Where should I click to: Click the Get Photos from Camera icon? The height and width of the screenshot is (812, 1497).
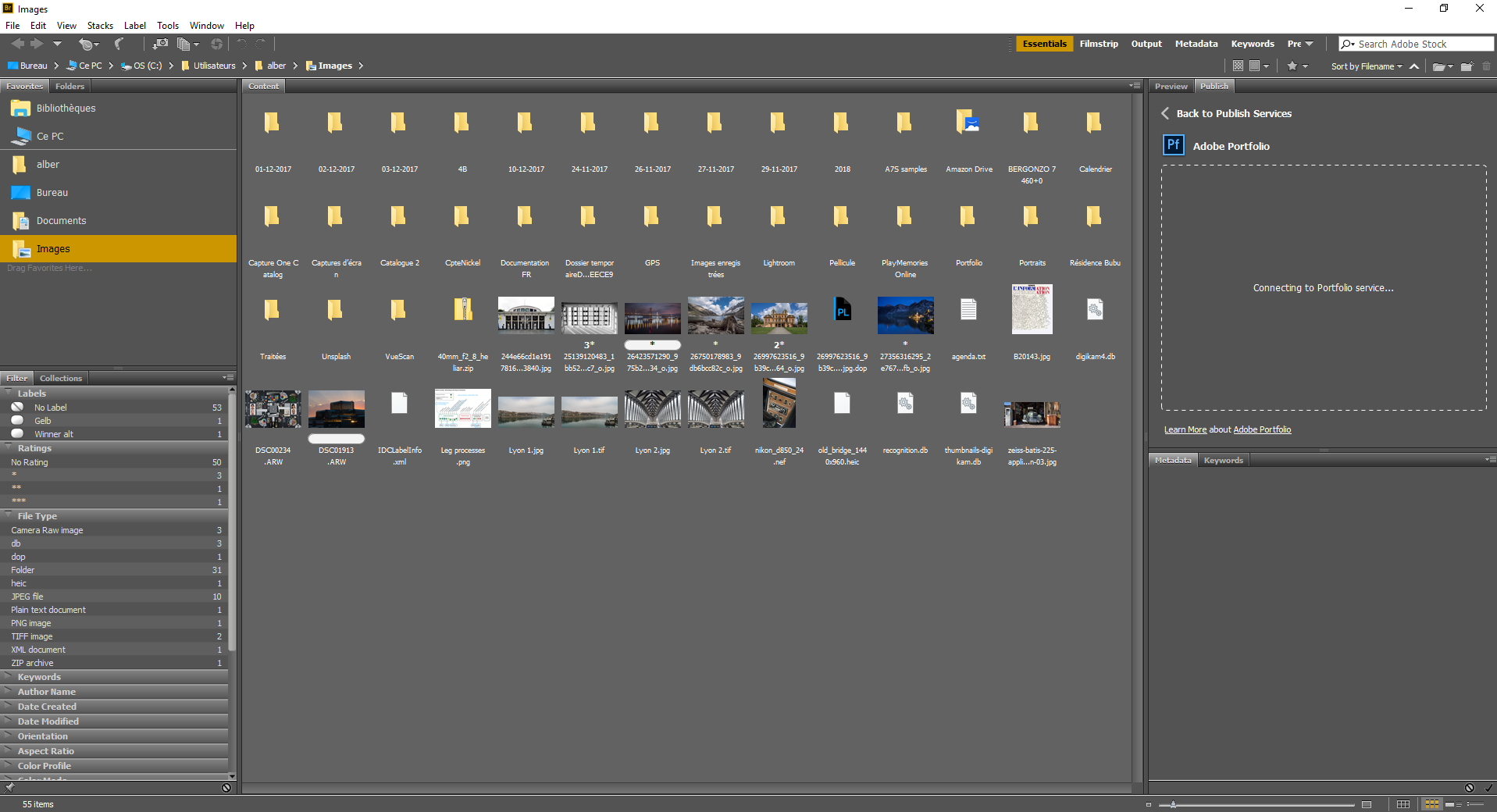159,45
